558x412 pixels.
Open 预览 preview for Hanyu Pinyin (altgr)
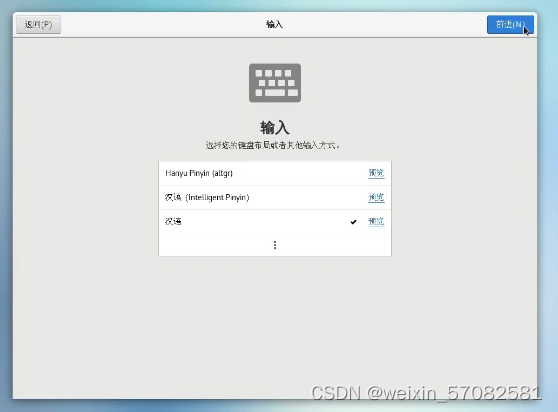[x=376, y=173]
